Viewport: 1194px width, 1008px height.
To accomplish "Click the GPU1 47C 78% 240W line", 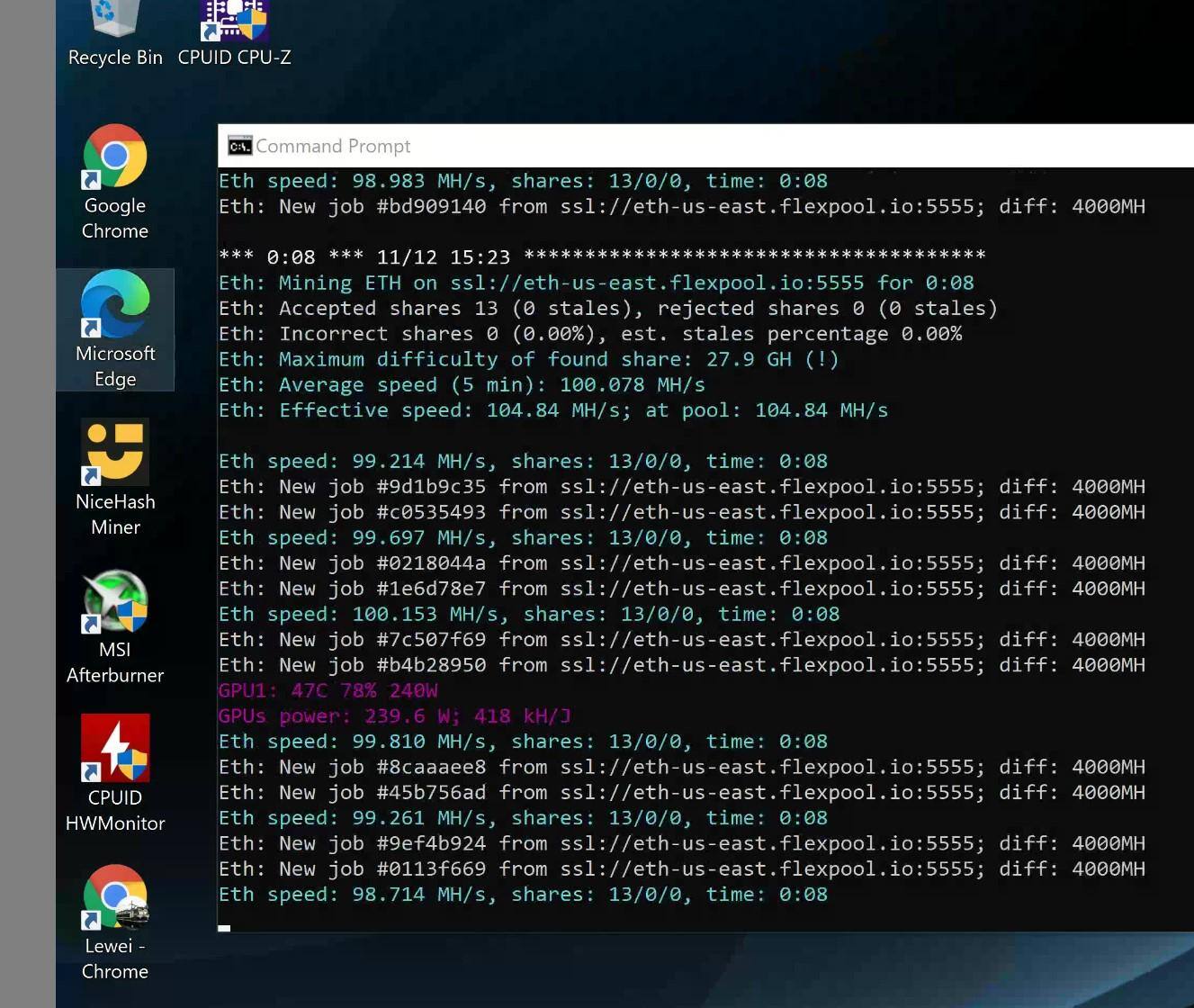I will (328, 690).
